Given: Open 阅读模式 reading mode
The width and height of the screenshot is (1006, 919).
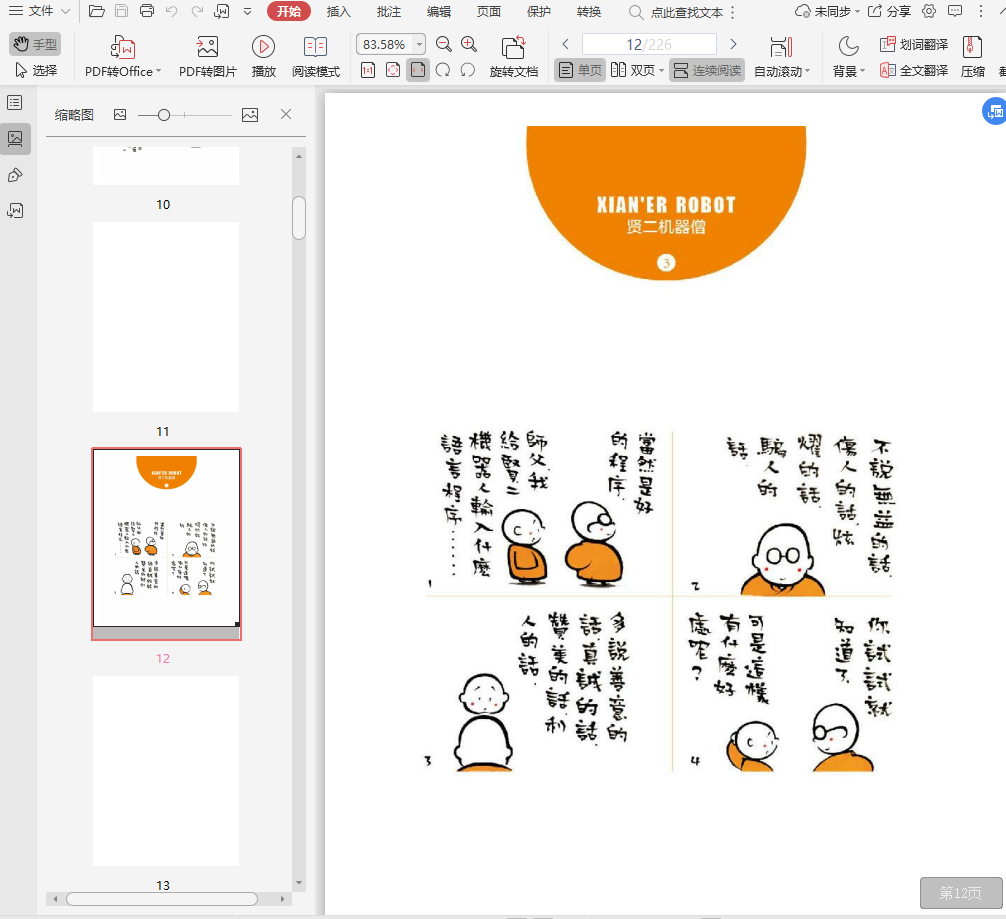Looking at the screenshot, I should (x=315, y=47).
